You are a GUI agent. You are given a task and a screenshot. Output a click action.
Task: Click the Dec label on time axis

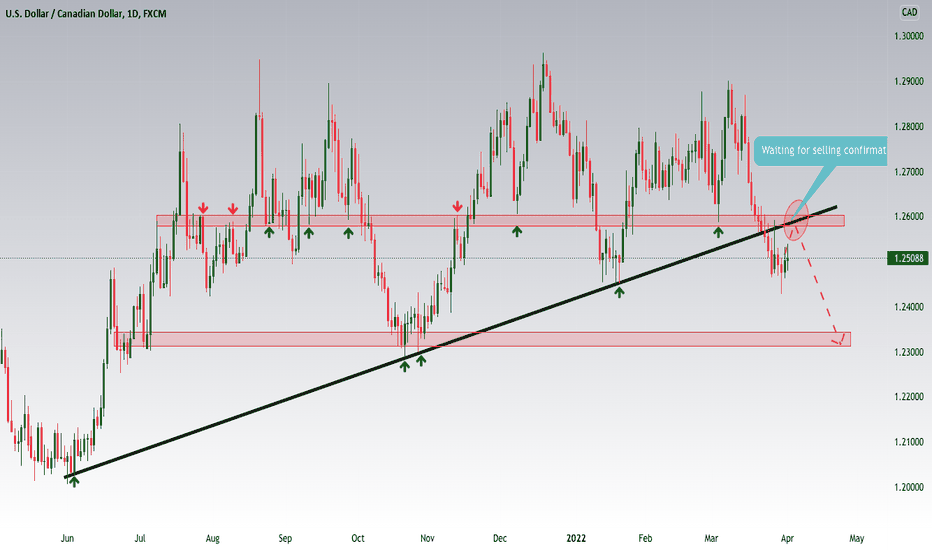(500, 538)
